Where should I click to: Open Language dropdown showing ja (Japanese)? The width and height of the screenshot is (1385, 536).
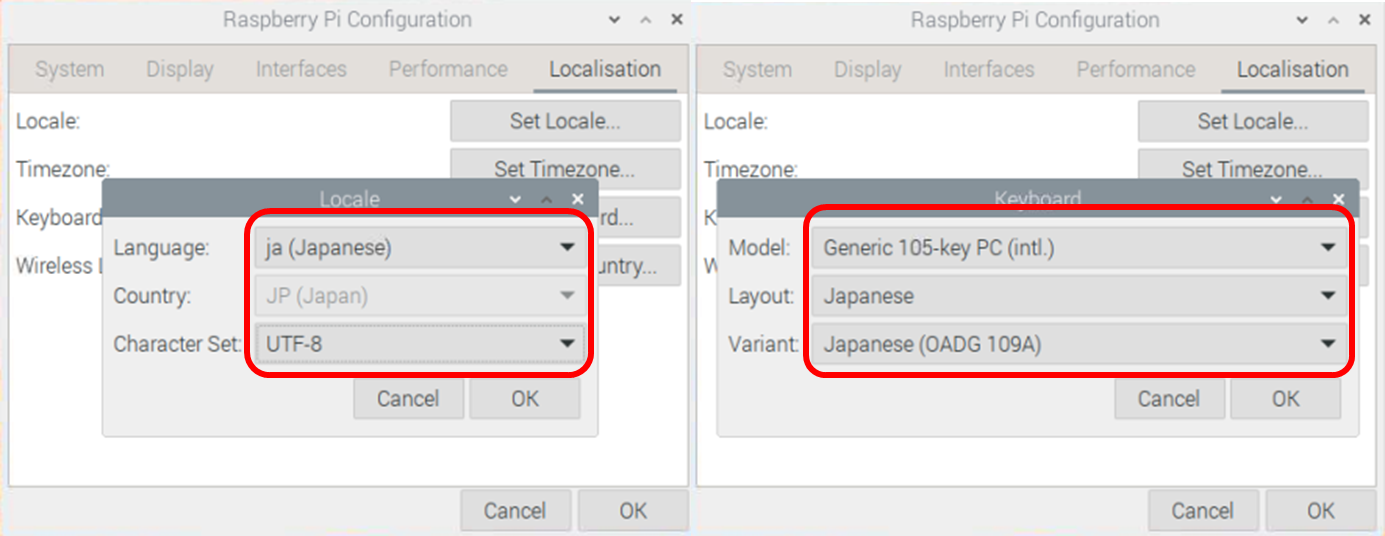pyautogui.click(x=418, y=247)
